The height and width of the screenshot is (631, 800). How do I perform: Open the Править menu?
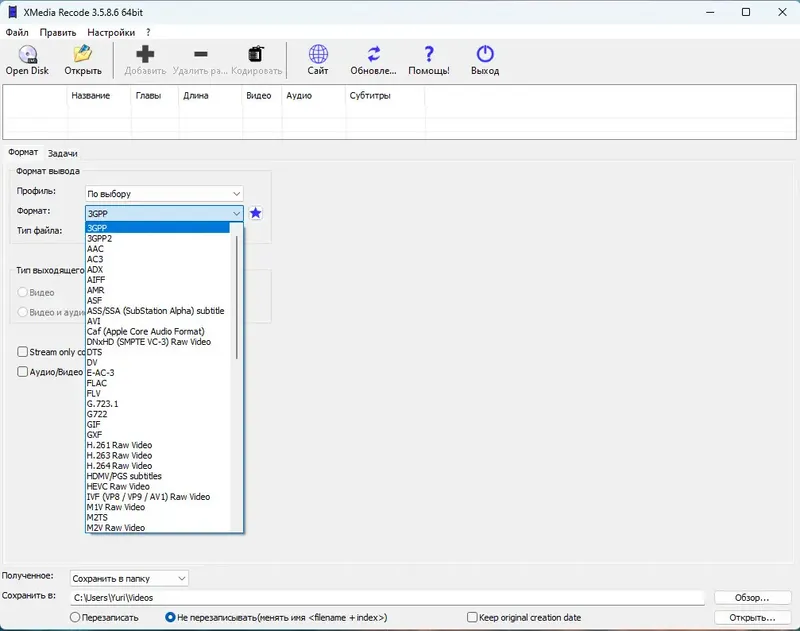(x=58, y=32)
